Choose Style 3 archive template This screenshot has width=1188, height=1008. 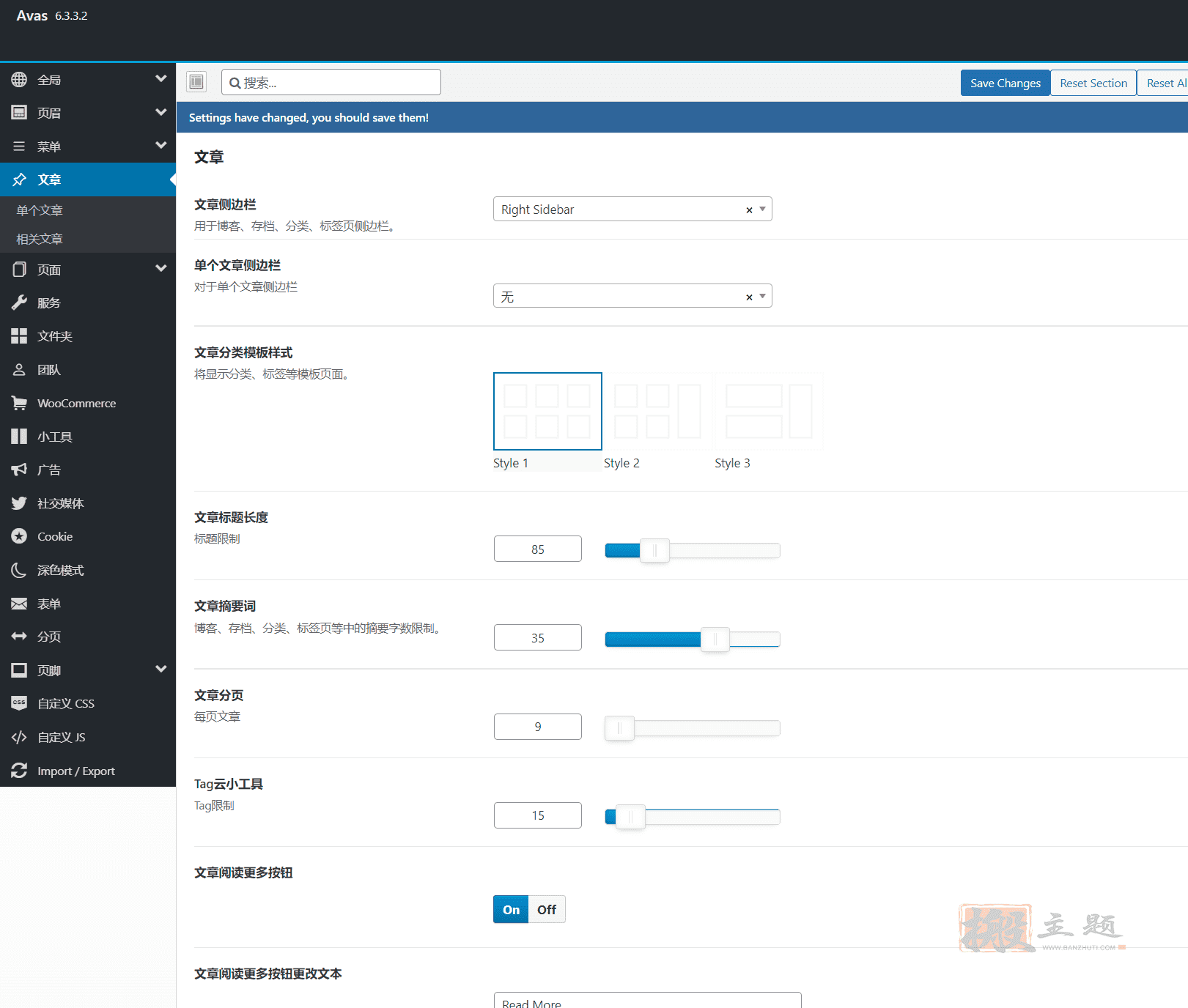pyautogui.click(x=769, y=411)
